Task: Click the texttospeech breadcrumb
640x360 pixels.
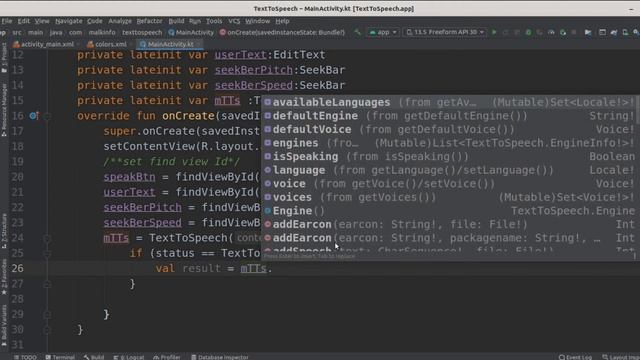Action: pos(142,32)
